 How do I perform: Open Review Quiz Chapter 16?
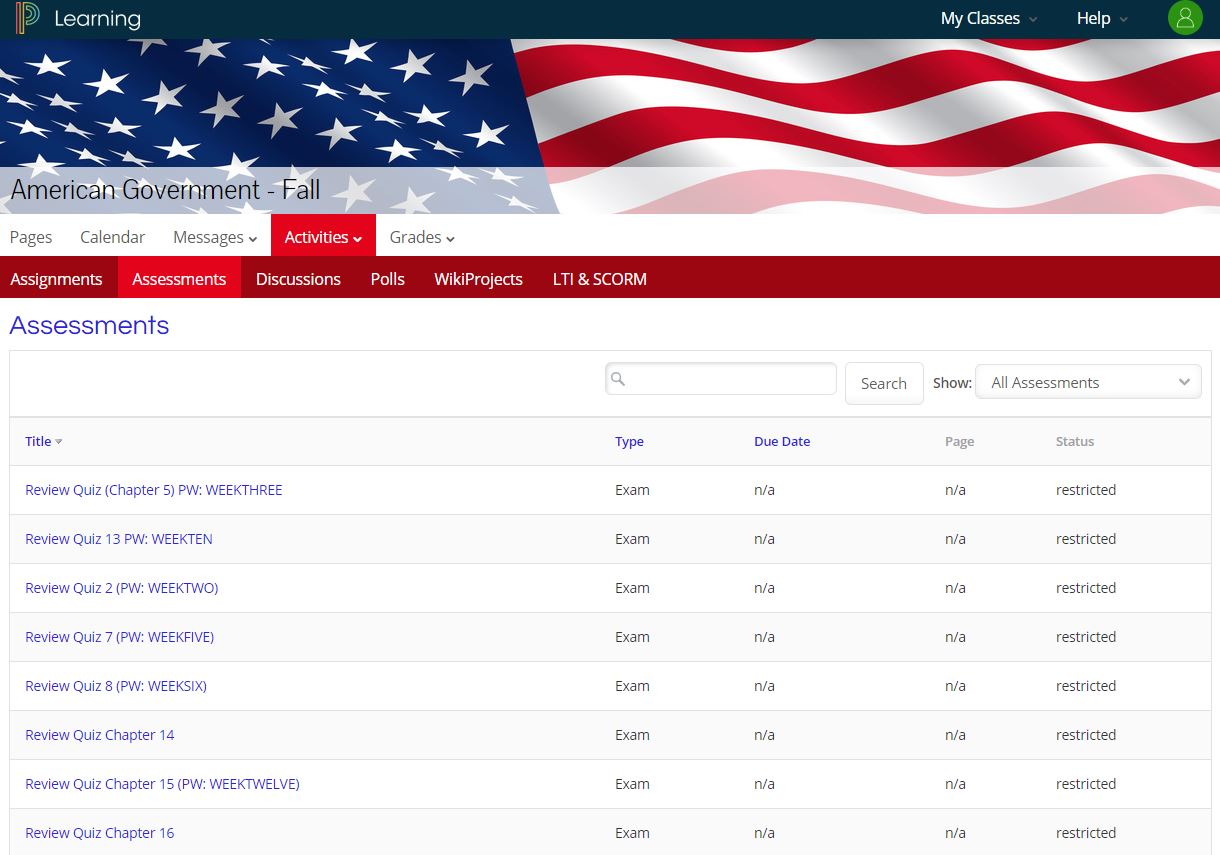[x=100, y=833]
